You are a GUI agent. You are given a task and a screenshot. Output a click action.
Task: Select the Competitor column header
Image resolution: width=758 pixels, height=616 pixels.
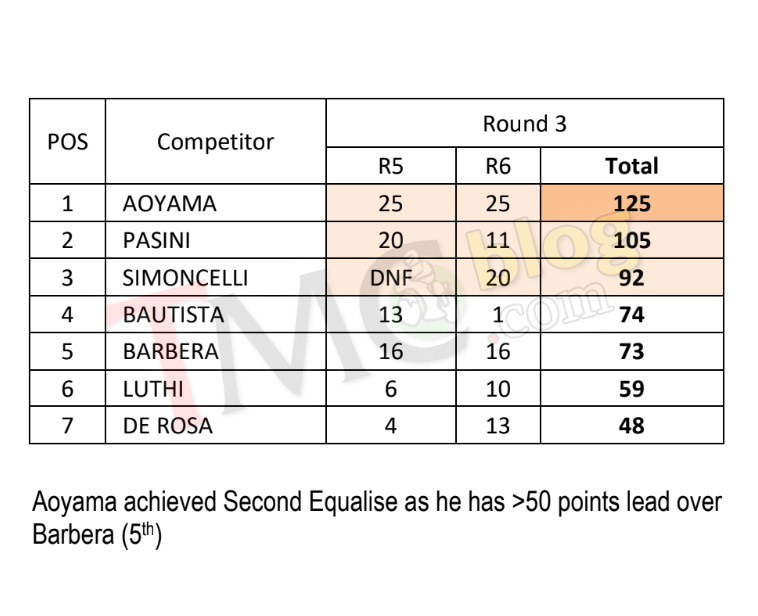coord(216,141)
